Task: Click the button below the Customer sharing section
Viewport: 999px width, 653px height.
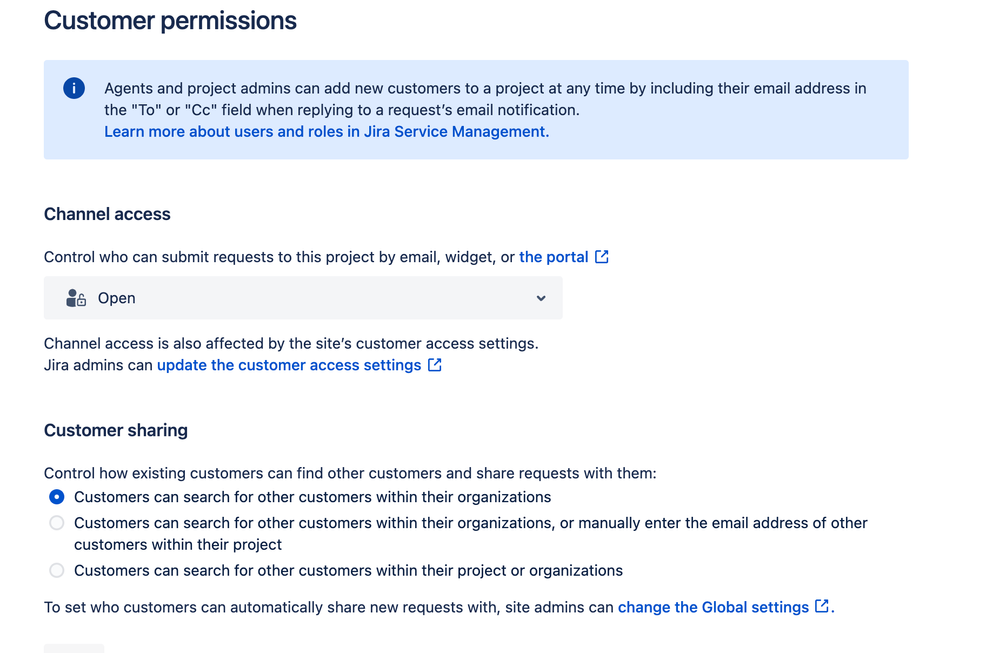Action: 73,648
